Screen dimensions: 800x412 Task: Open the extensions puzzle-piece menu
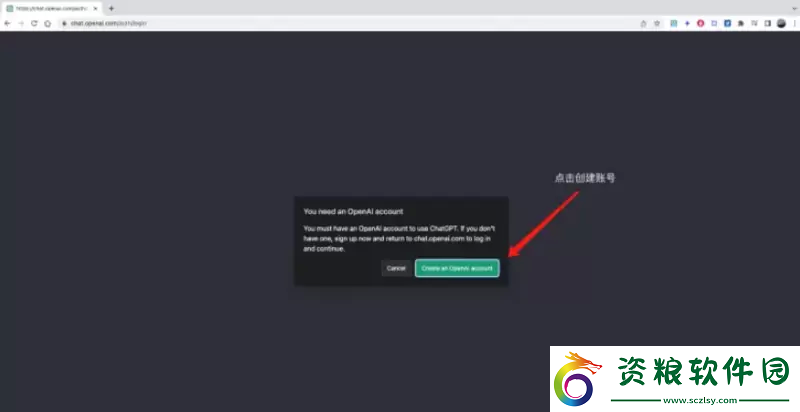pos(741,23)
